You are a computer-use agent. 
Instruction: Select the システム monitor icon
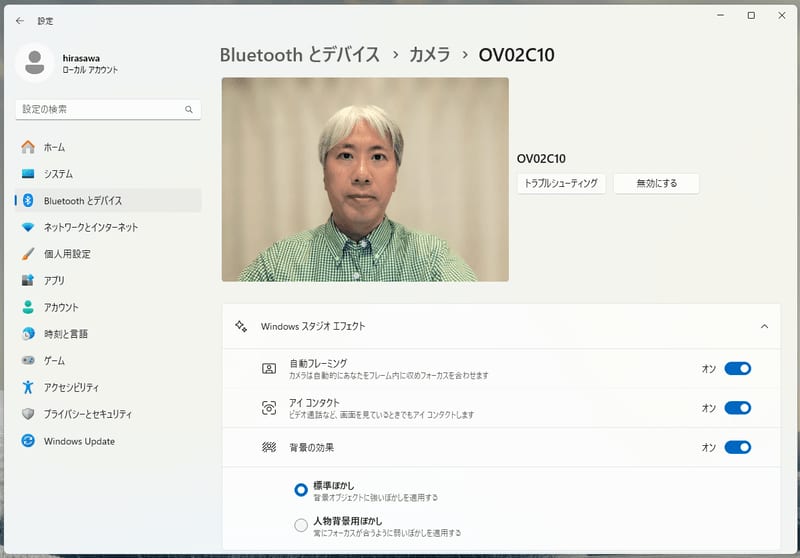coord(28,174)
